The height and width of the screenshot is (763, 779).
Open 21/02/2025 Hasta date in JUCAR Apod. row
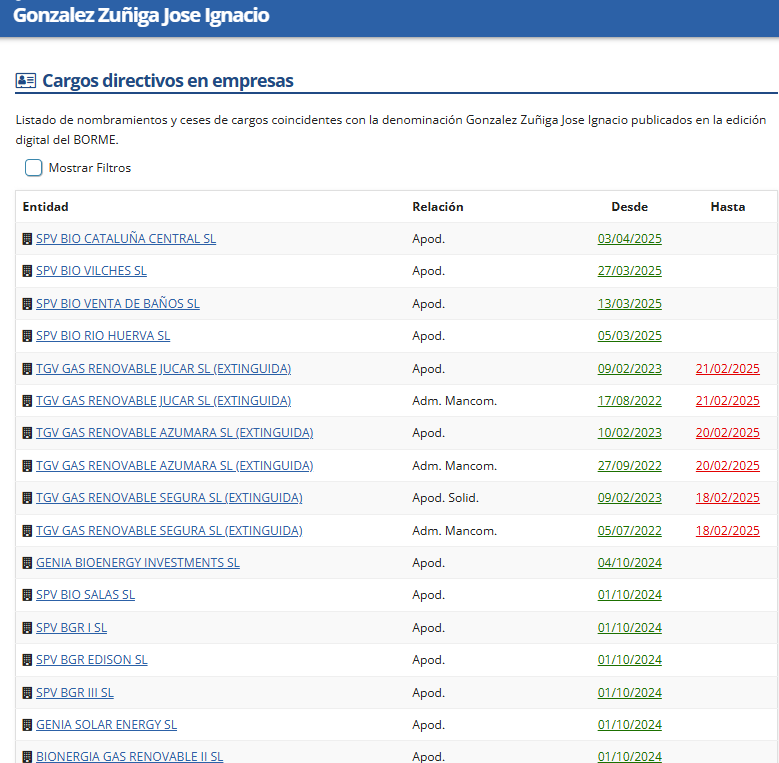pyautogui.click(x=727, y=369)
